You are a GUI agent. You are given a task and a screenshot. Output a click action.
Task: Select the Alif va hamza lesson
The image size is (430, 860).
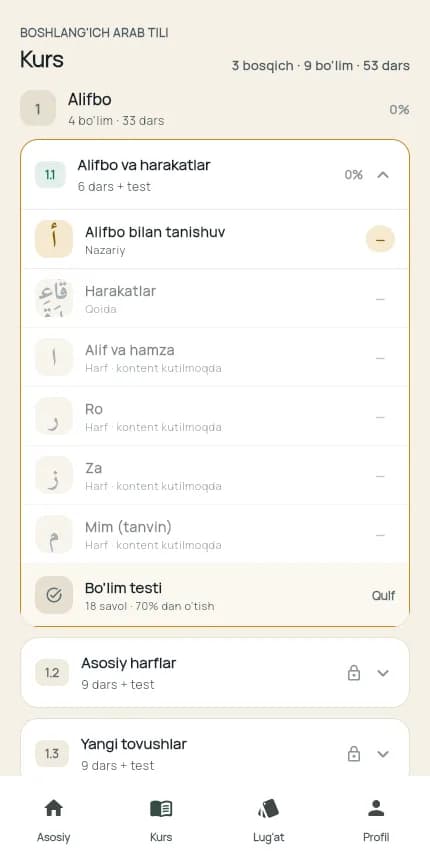click(x=215, y=358)
